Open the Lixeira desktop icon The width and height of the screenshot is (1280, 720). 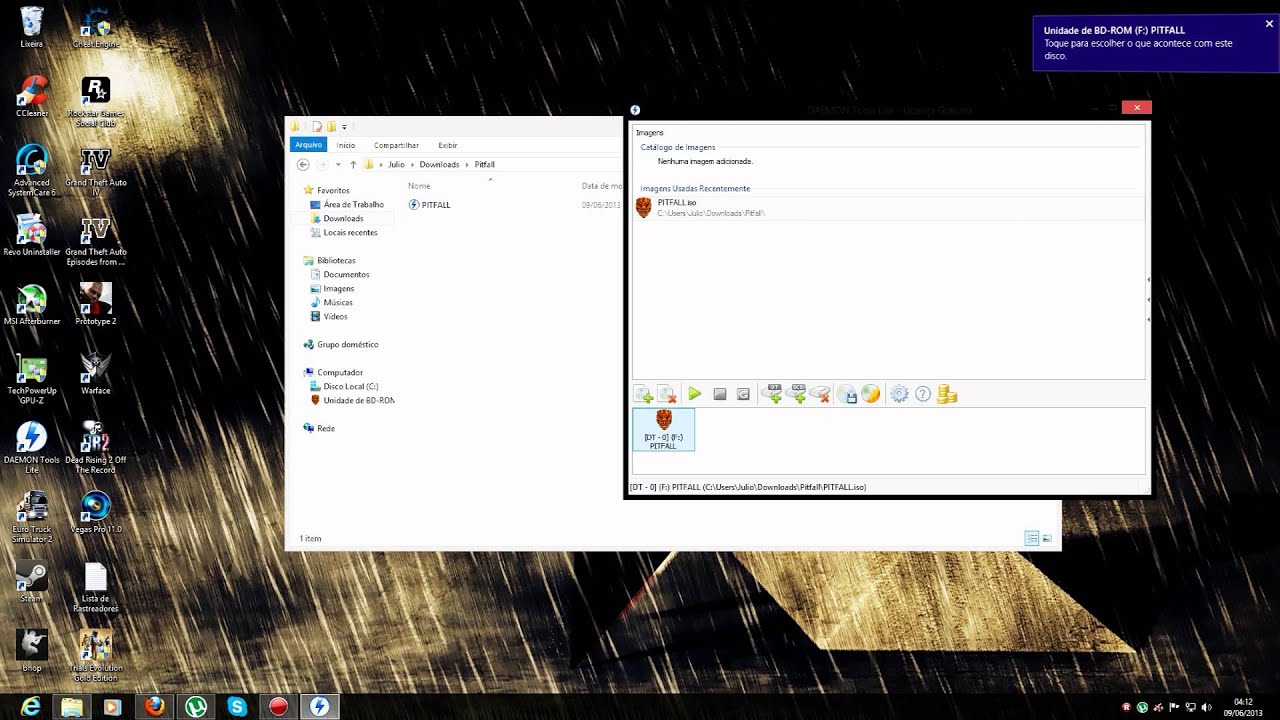(x=31, y=28)
